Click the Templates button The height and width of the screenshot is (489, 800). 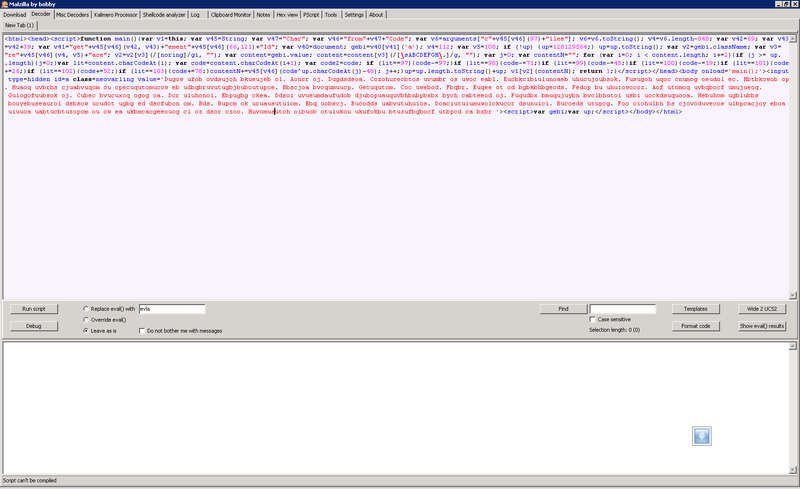[695, 309]
